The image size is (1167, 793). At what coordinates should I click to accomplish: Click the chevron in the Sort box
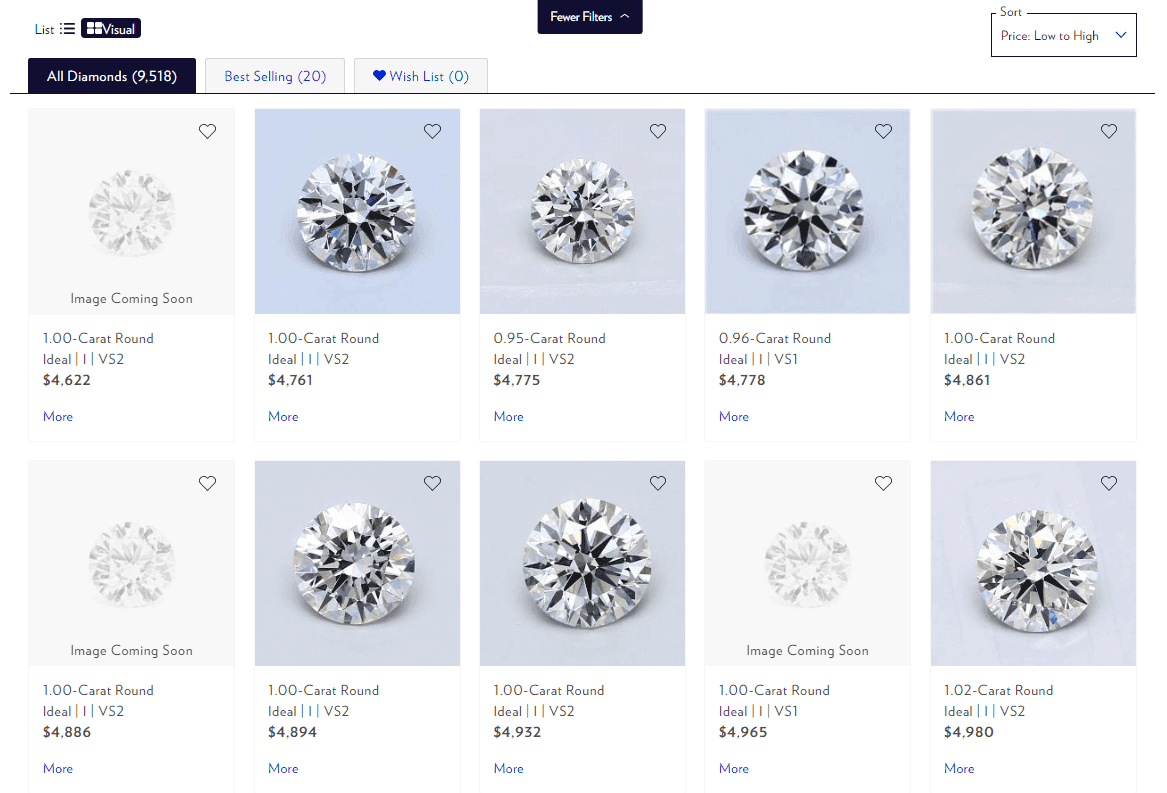1121,34
